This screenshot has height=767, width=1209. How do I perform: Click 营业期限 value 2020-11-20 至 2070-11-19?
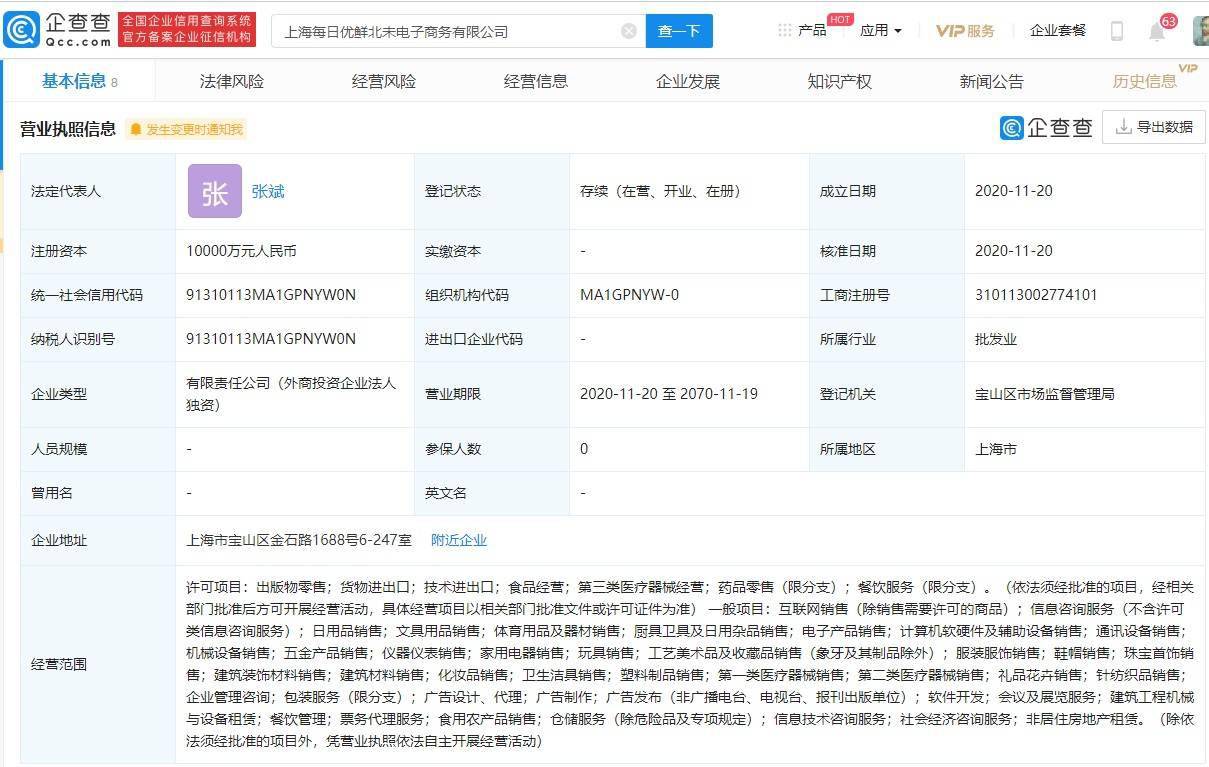(669, 394)
